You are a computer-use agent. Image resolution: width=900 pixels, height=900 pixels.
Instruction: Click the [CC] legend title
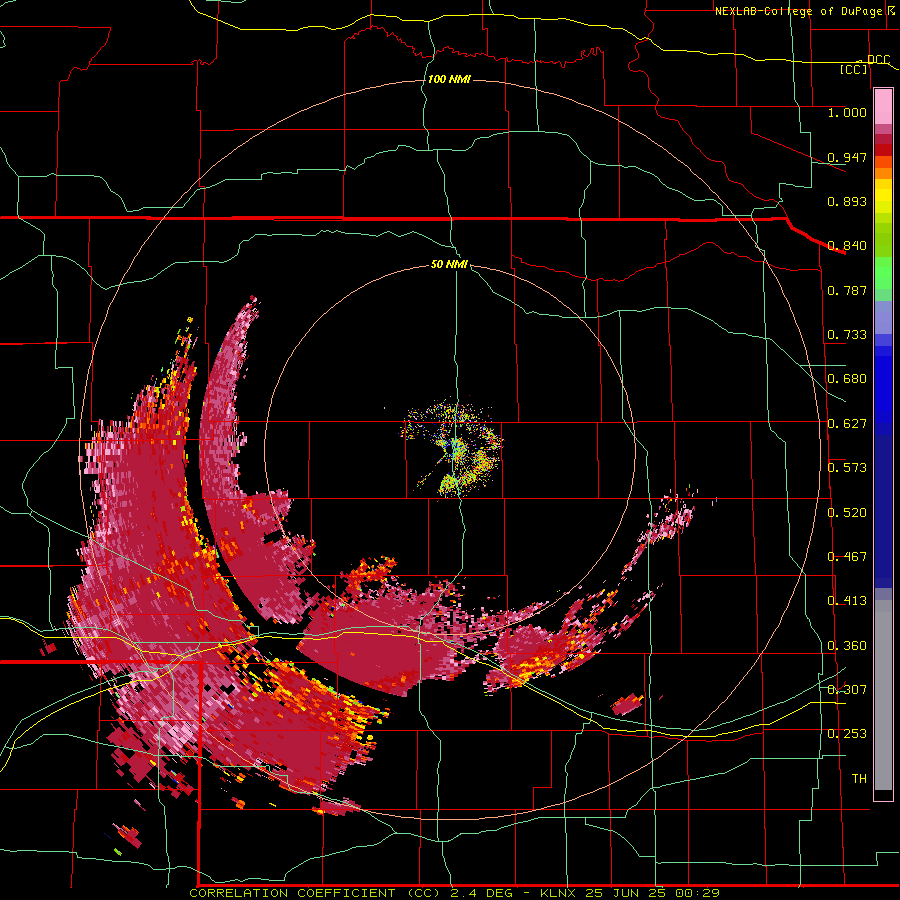coord(854,69)
